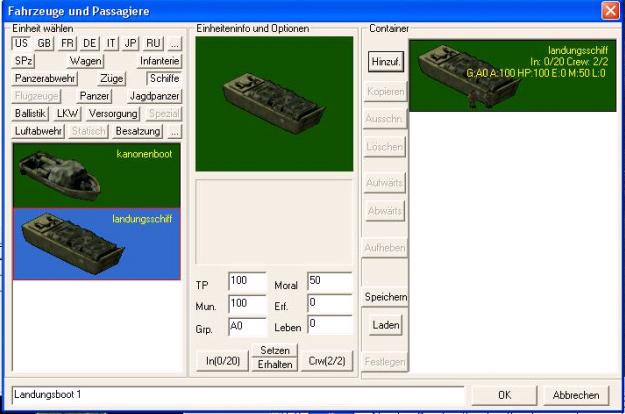Open the In(0/20) passengers button
This screenshot has width=625, height=414.
coord(223,361)
